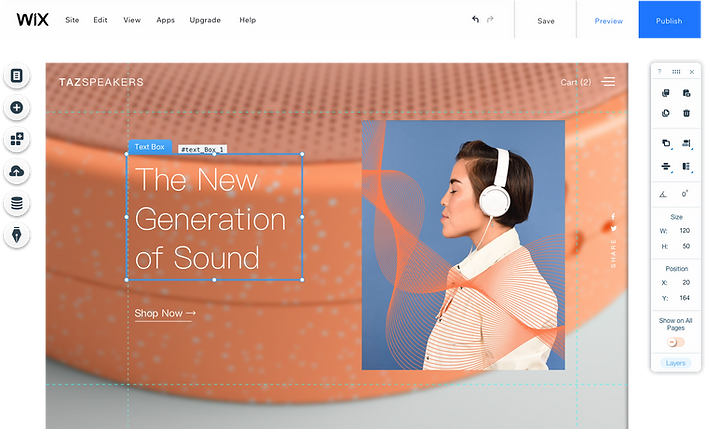Open the Add Apps icon in sidebar
Viewport: 706px width, 429px height.
coord(17,139)
